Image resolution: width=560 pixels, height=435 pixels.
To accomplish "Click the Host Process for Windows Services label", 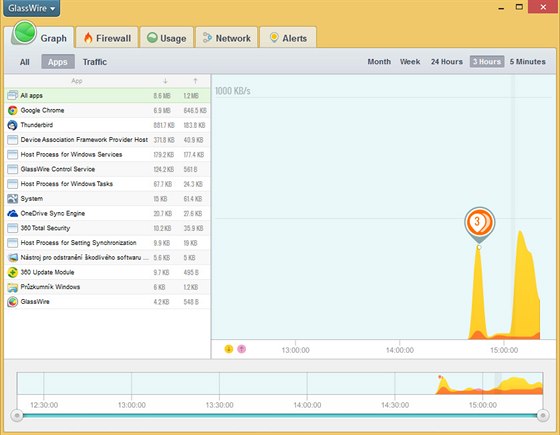I will (x=71, y=154).
